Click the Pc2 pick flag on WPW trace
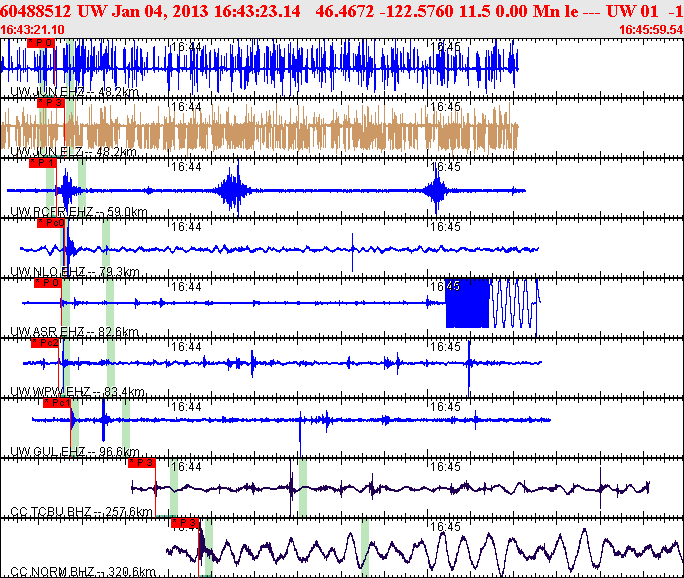Image resolution: width=684 pixels, height=578 pixels. coord(45,342)
